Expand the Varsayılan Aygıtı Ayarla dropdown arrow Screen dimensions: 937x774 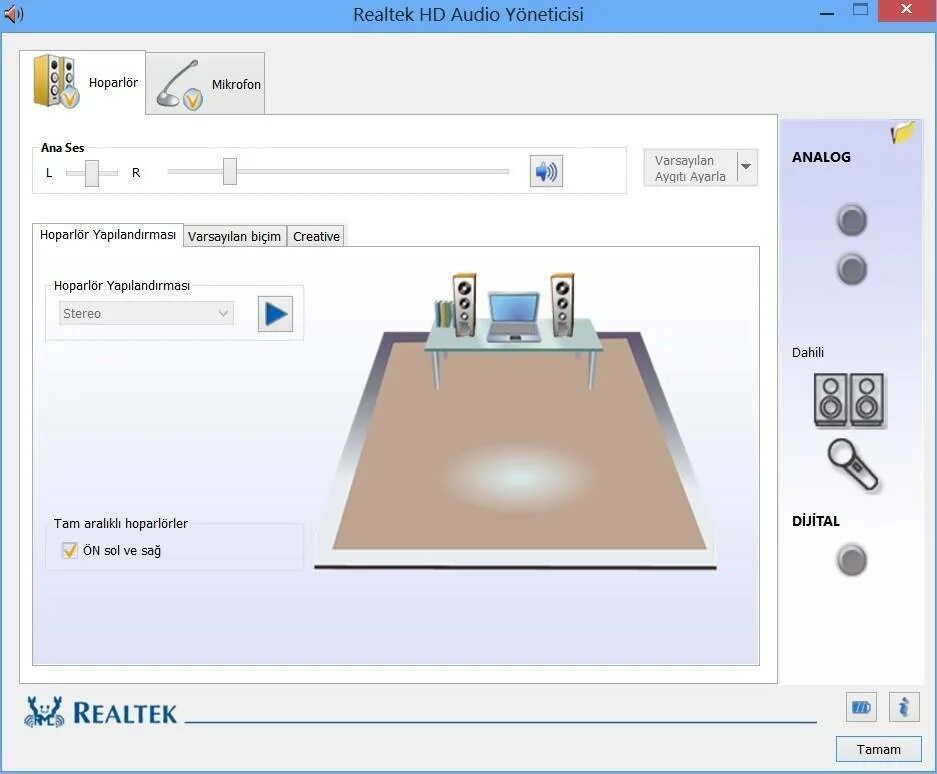point(747,167)
